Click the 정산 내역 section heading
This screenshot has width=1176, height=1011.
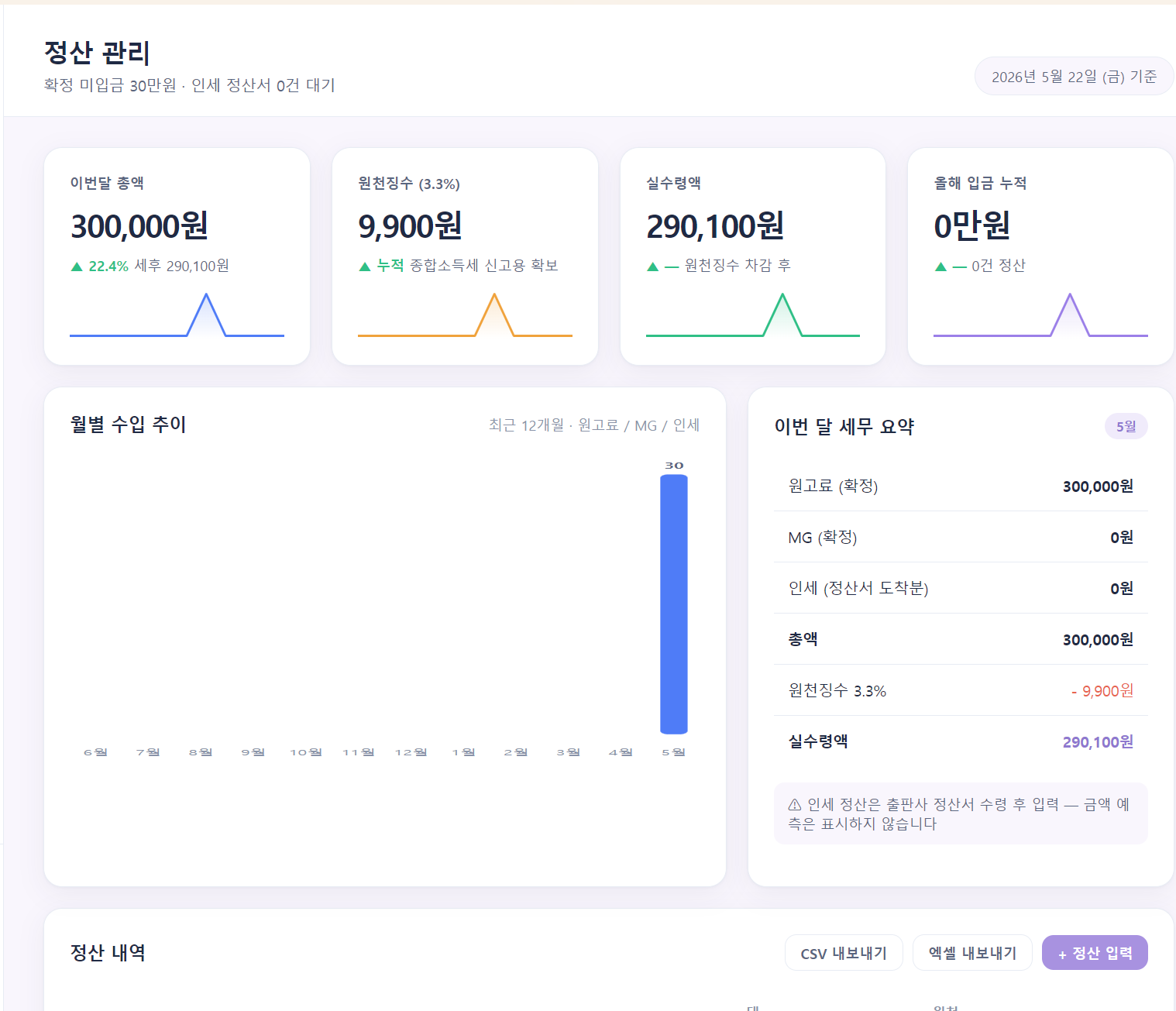tap(108, 953)
